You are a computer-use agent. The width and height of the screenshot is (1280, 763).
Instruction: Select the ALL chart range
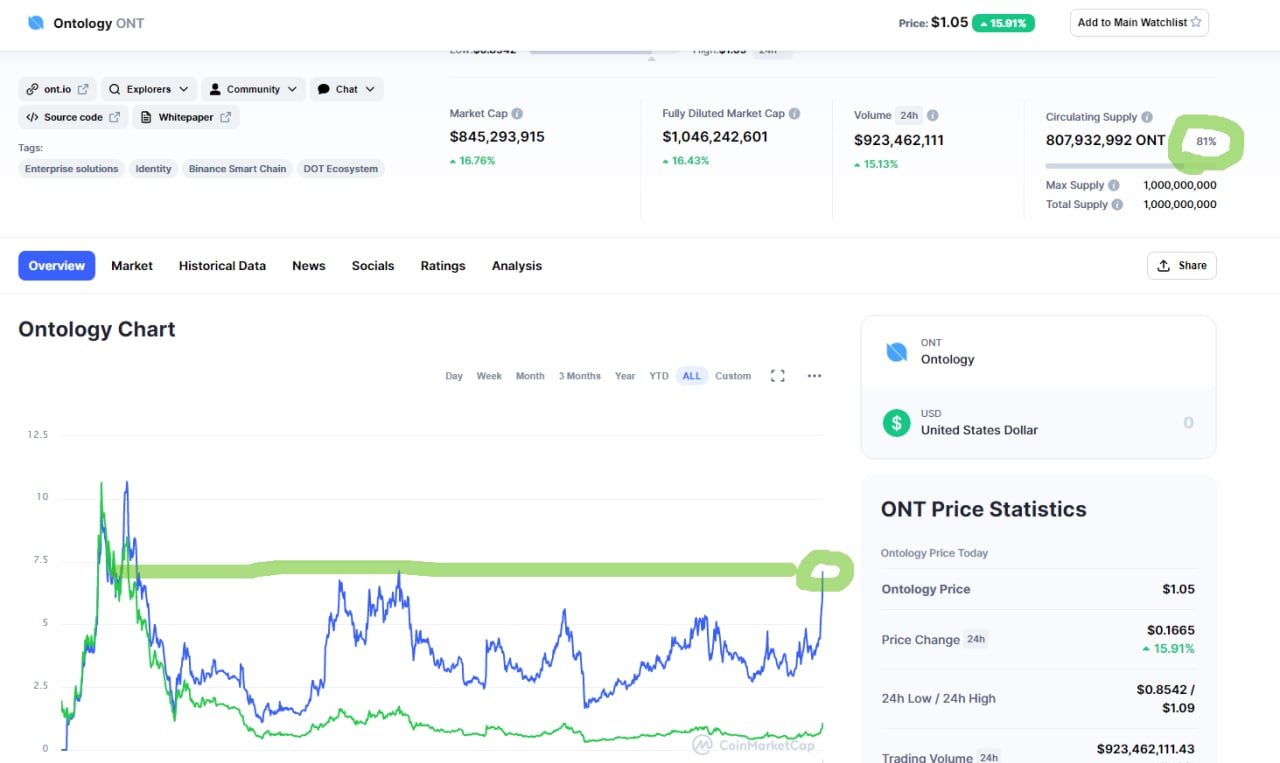point(692,376)
